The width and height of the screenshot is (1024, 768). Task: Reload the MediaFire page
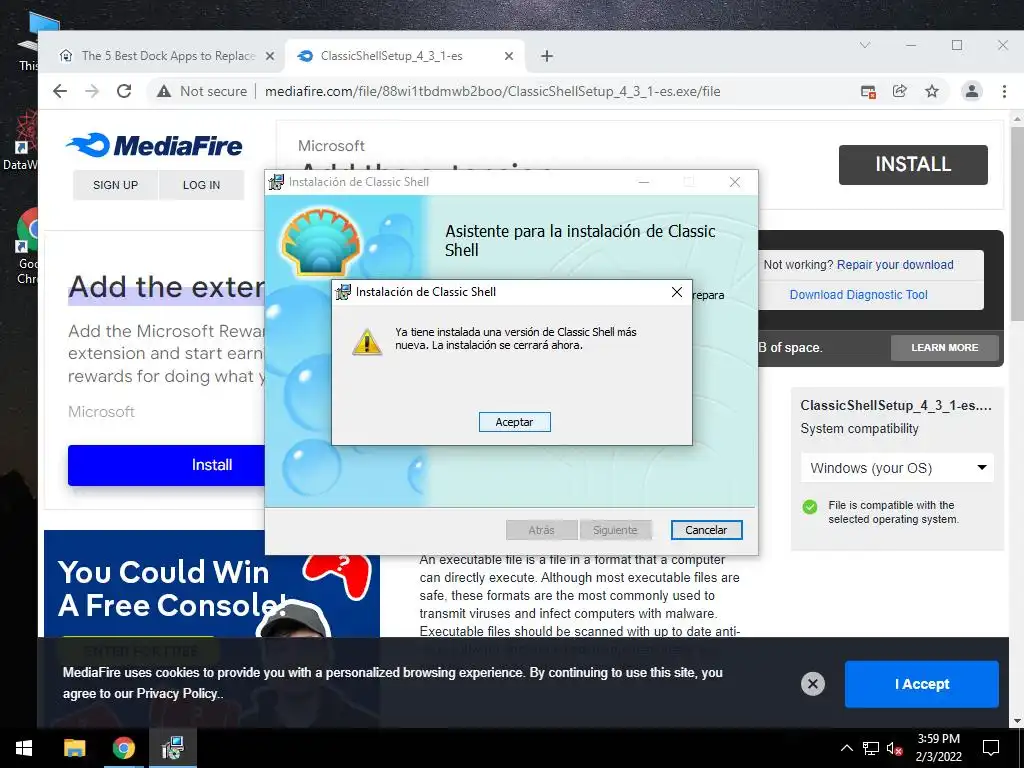pyautogui.click(x=124, y=91)
